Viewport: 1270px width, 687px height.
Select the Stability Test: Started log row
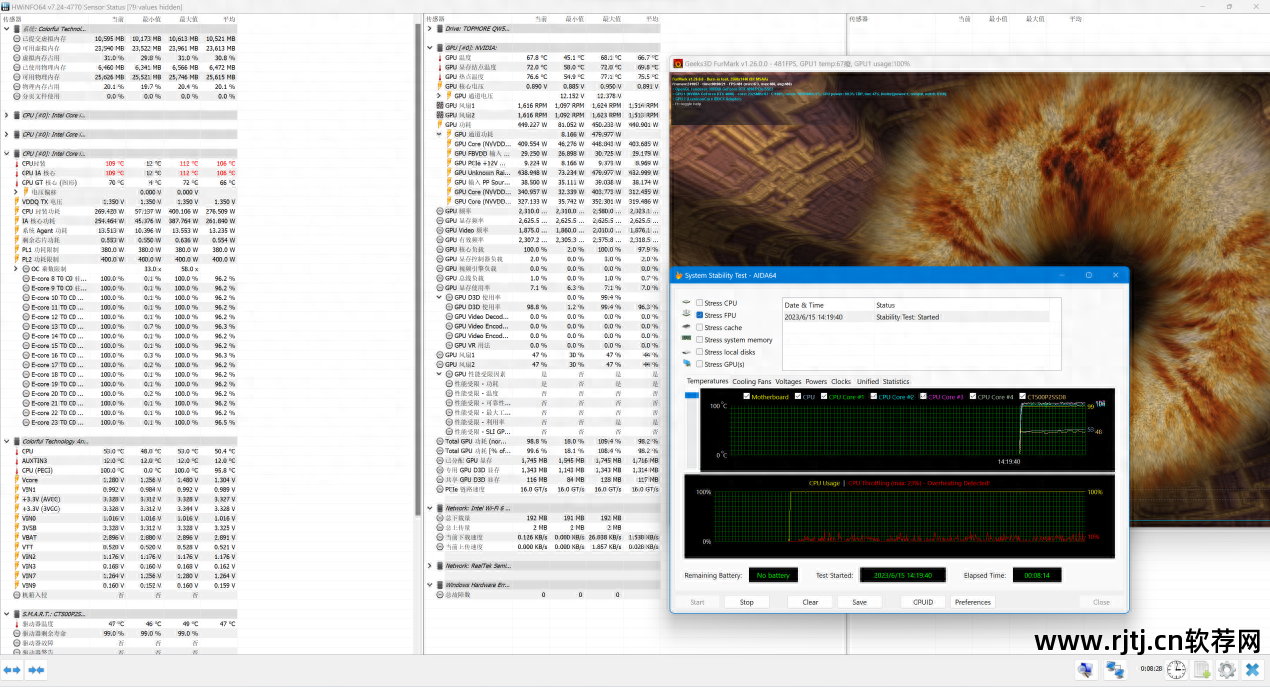(907, 316)
